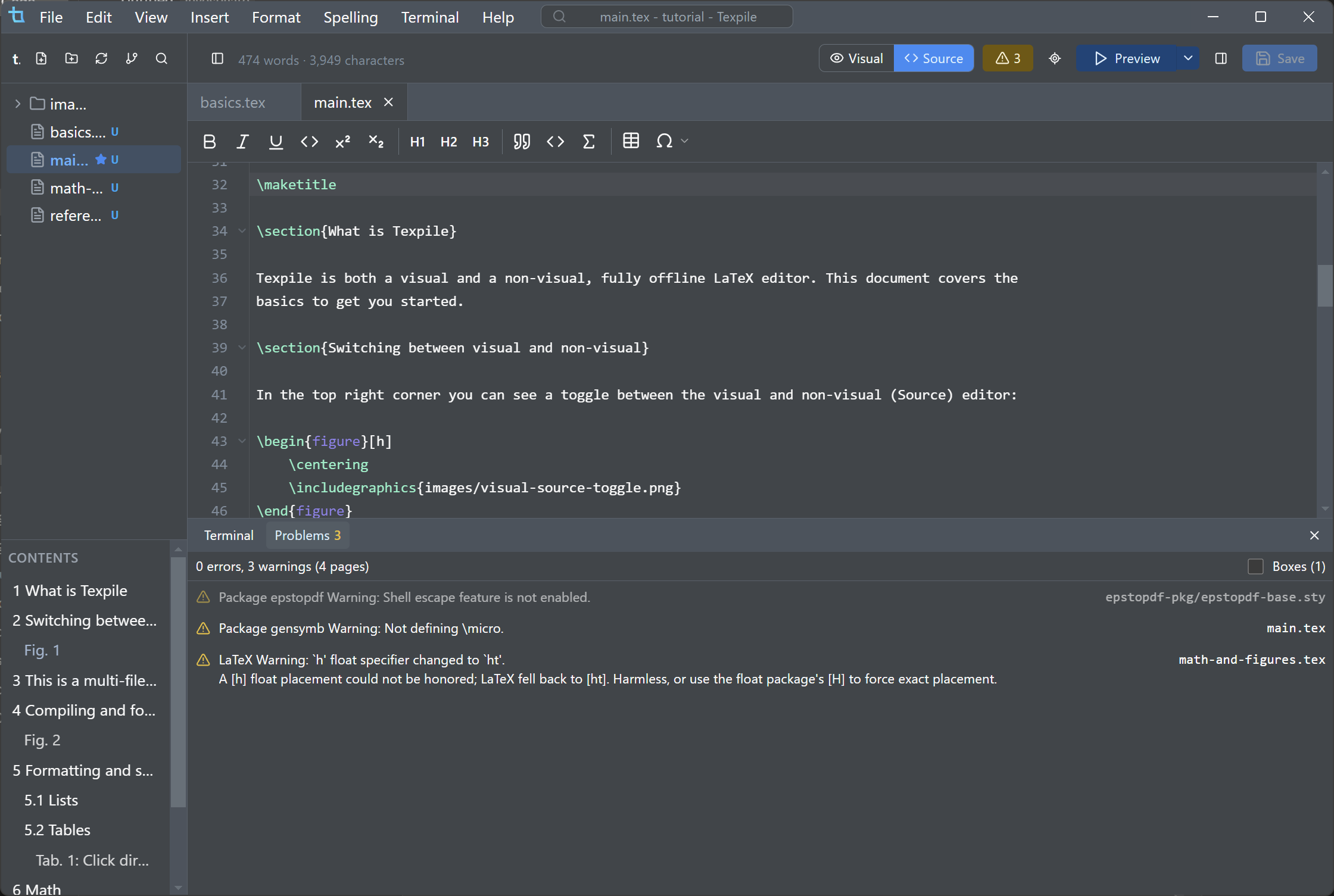Open the math- file in sidebar
The image size is (1334, 896).
(93, 188)
